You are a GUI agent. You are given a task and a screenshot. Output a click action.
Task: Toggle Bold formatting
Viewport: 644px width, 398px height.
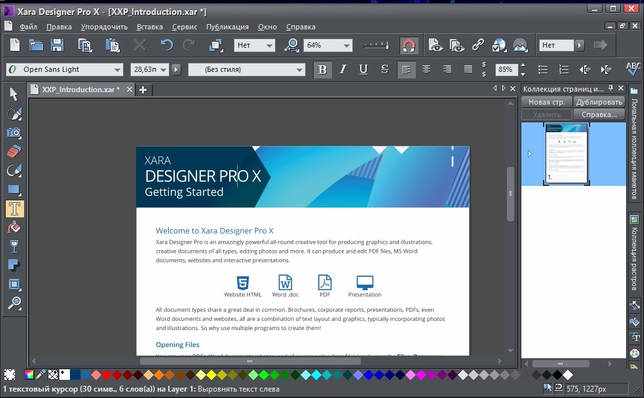point(322,69)
